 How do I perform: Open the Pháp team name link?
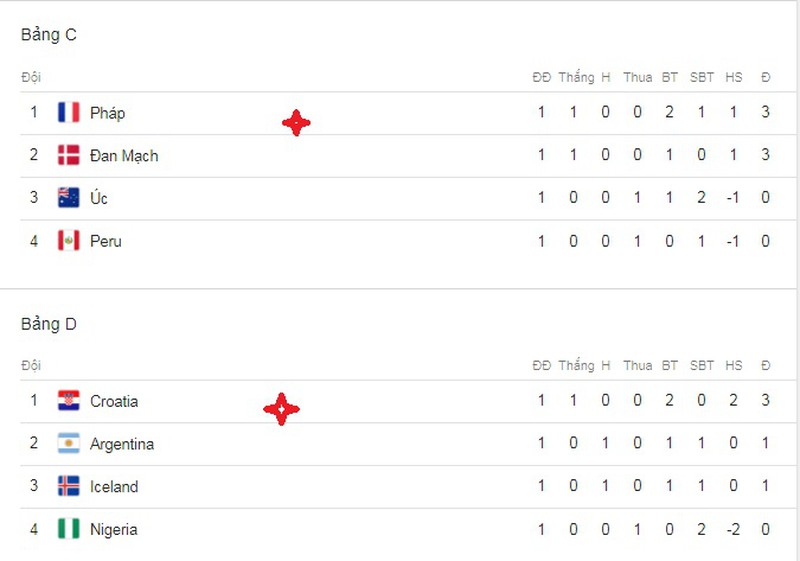pos(107,113)
